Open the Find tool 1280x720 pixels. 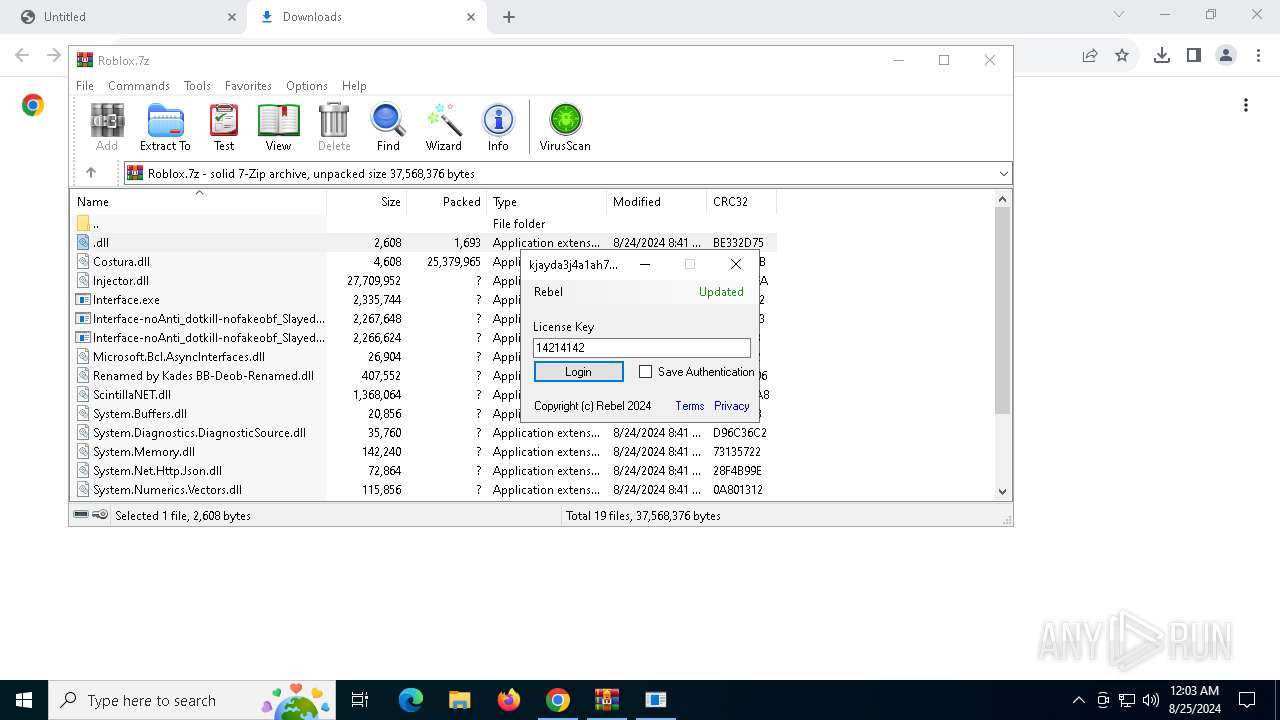(388, 127)
